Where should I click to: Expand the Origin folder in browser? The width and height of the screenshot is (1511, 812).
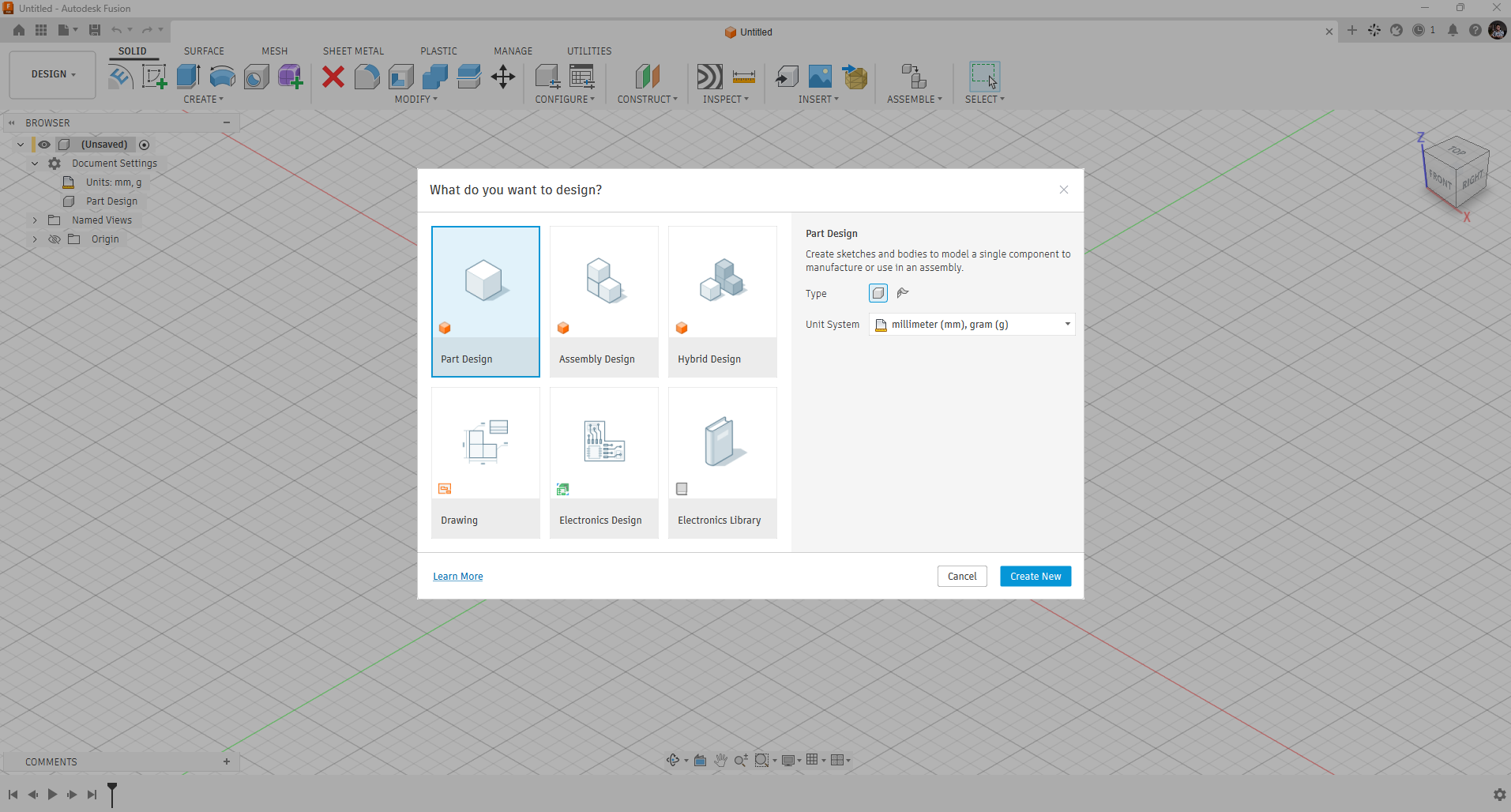pyautogui.click(x=35, y=239)
